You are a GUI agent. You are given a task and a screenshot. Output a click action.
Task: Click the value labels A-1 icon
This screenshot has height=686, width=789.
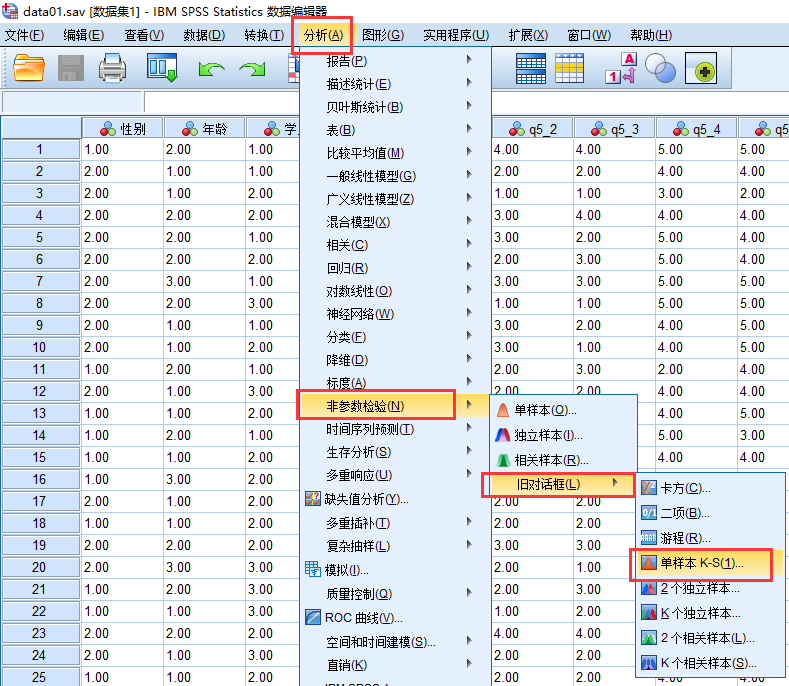tap(621, 68)
